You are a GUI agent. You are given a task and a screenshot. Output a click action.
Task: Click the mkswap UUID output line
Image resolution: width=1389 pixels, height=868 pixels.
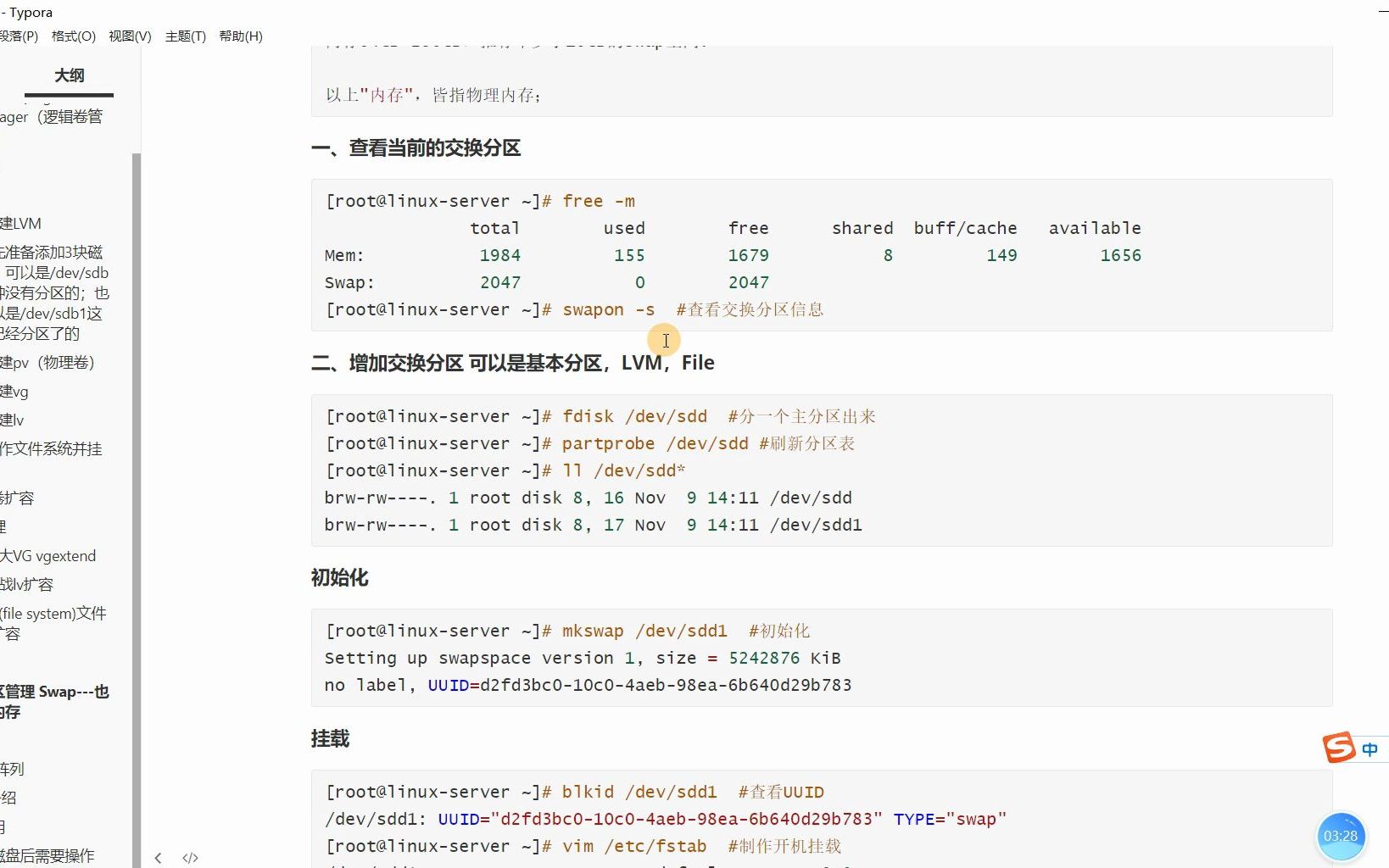coord(588,685)
